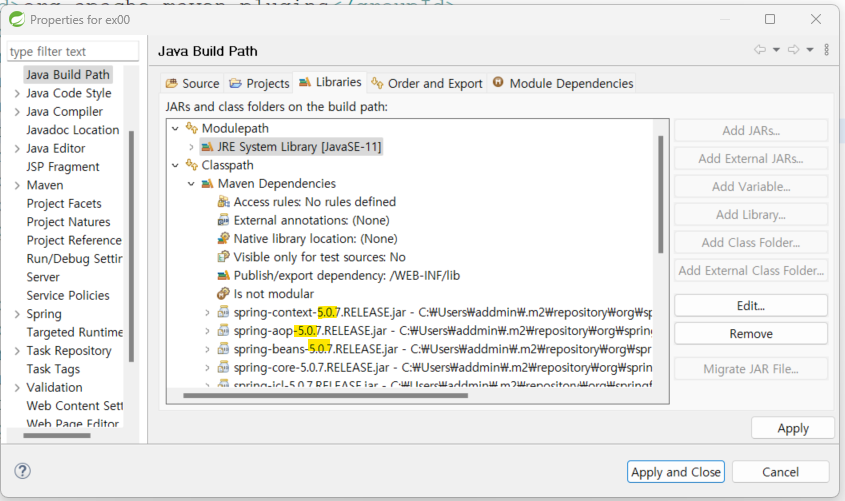Viewport: 845px width, 501px height.
Task: Click Apply and Close
Action: [x=676, y=472]
